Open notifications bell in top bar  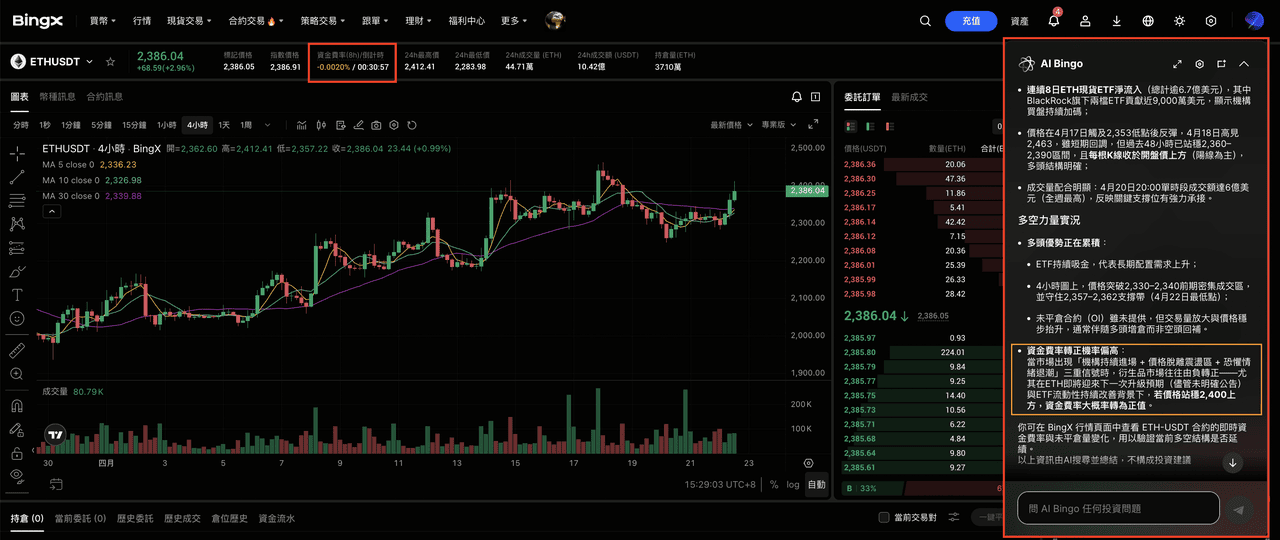[1054, 21]
